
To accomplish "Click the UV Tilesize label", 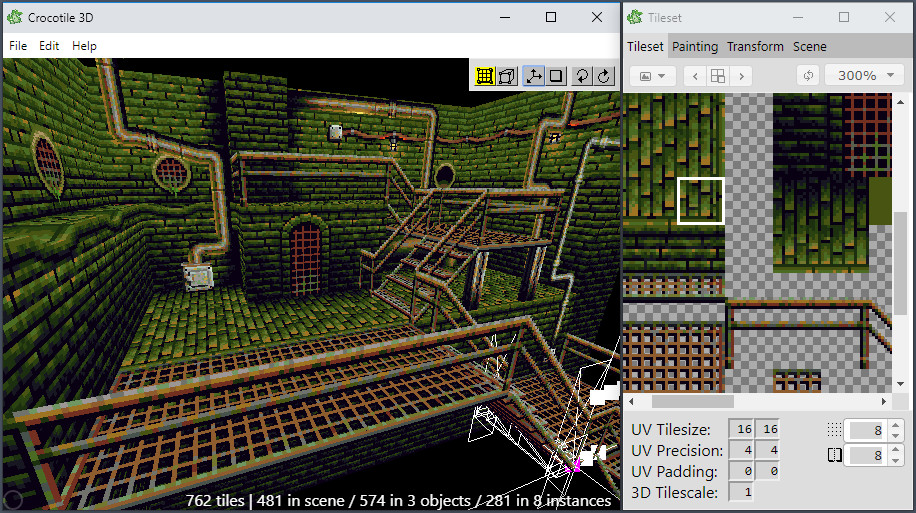I will (x=671, y=429).
